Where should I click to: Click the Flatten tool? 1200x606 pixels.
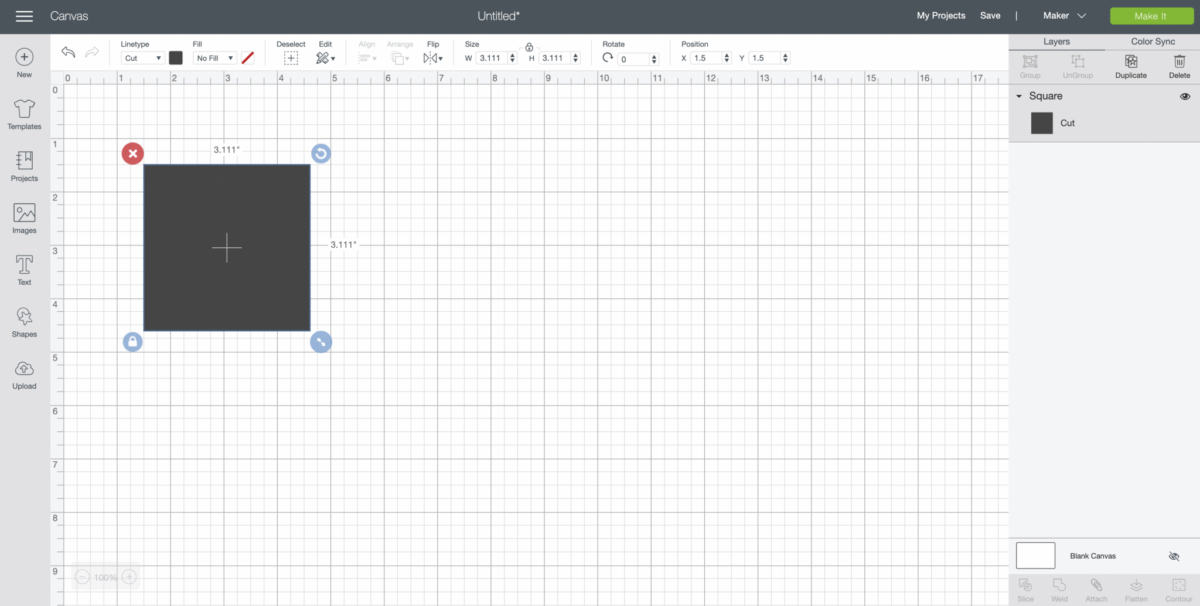pyautogui.click(x=1136, y=589)
